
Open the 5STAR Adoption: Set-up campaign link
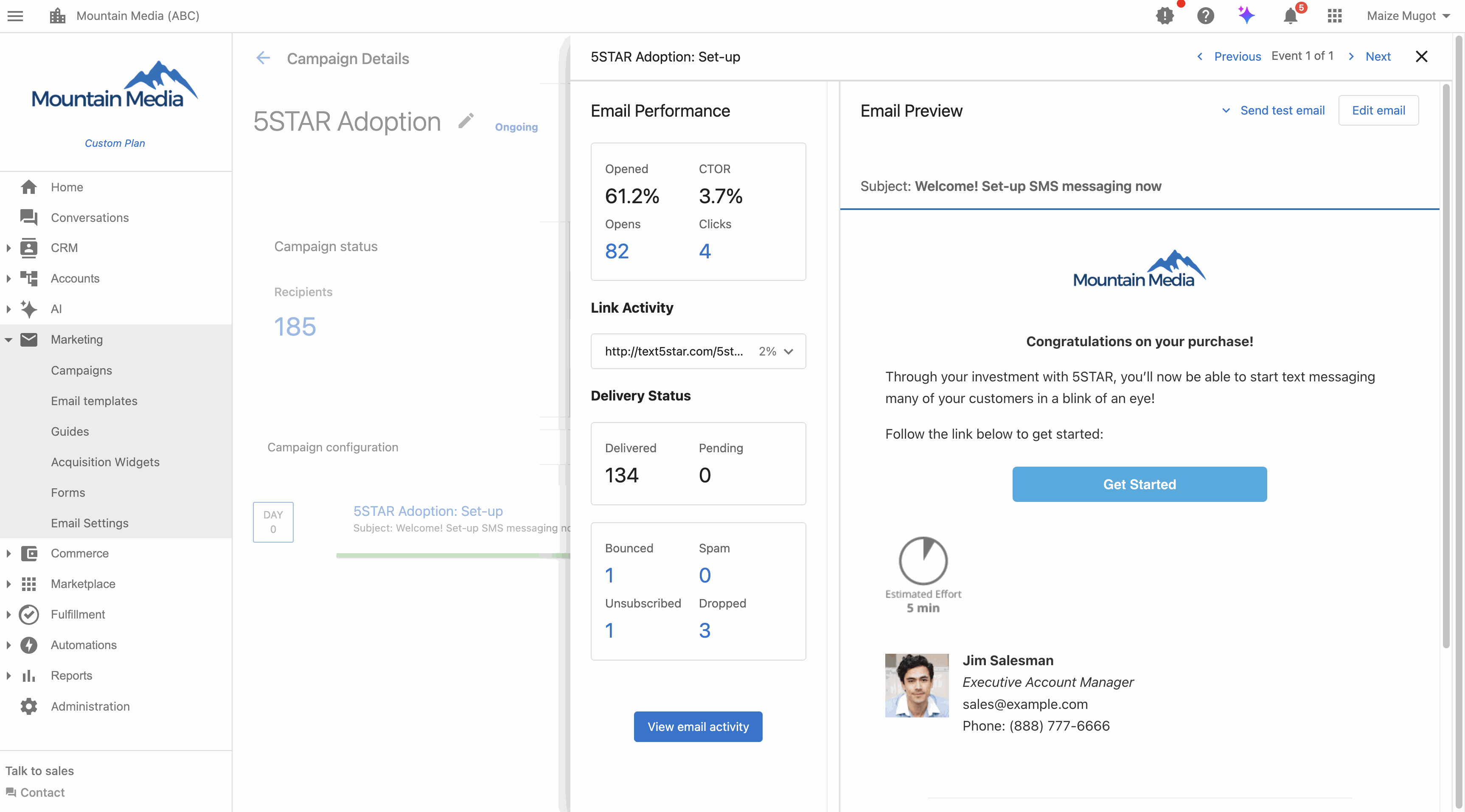[x=428, y=511]
